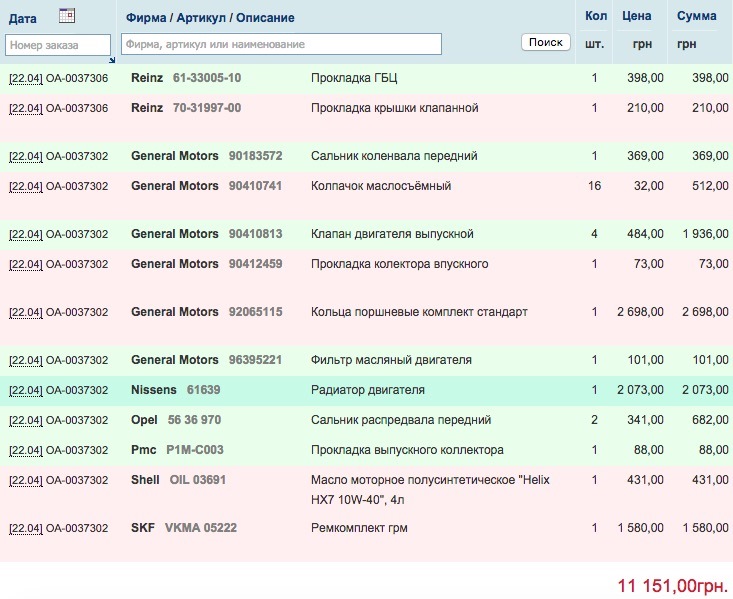Focus the Номер заказа input field
Viewport: 733px width, 599px height.
pos(58,45)
